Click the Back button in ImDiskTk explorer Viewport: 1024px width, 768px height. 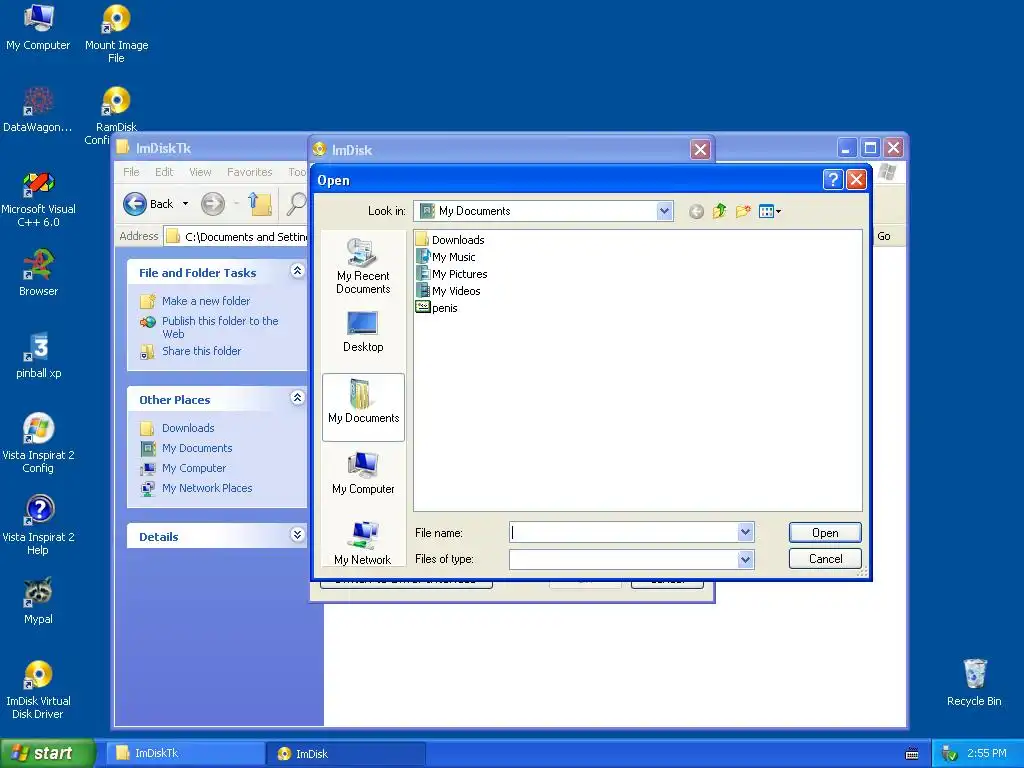(148, 204)
